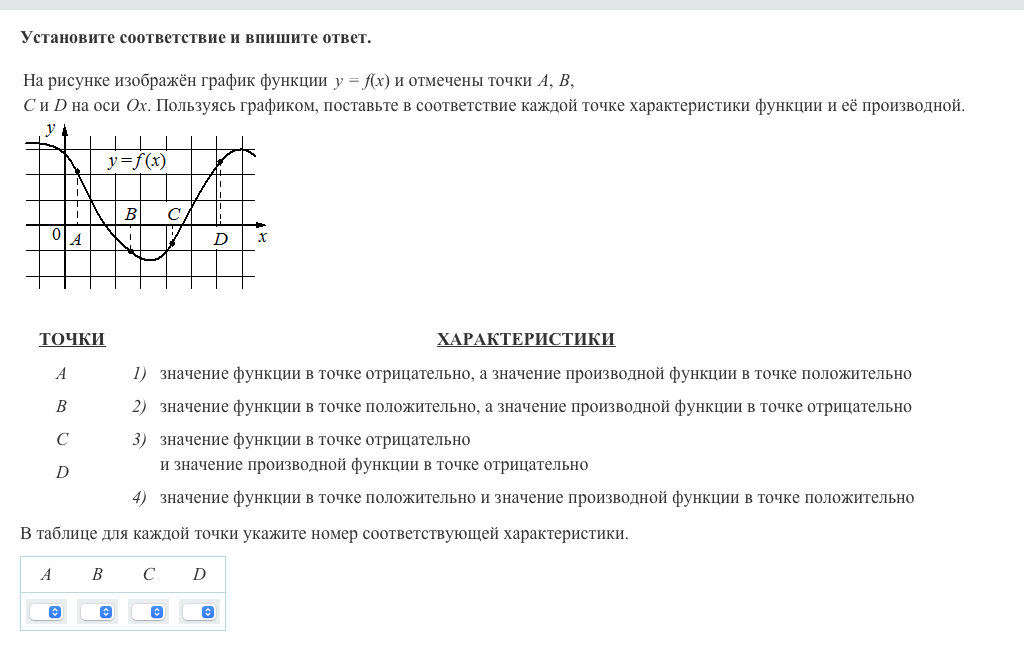Click point A label on the graph
Viewport: 1024px width, 658px height.
tap(76, 240)
